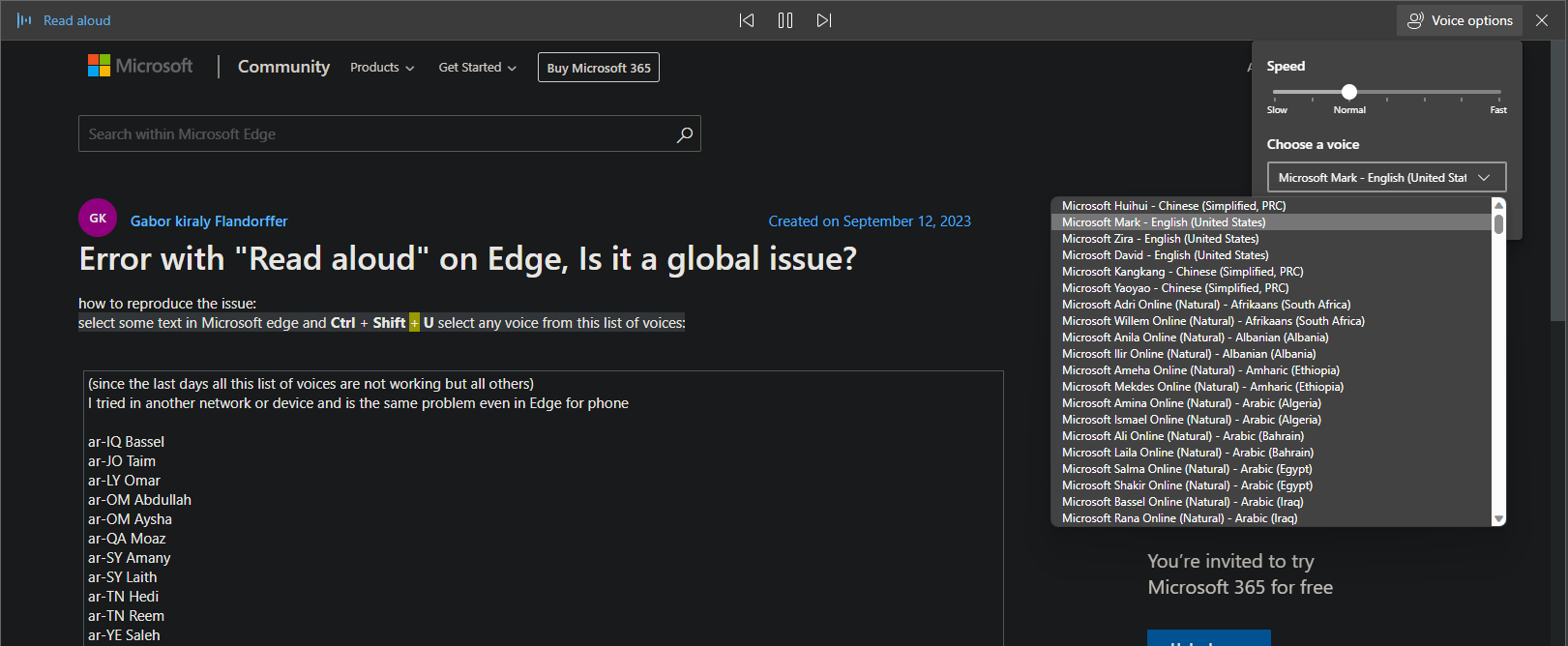Open GK user avatar profile
This screenshot has width=1568, height=646.
pos(98,218)
